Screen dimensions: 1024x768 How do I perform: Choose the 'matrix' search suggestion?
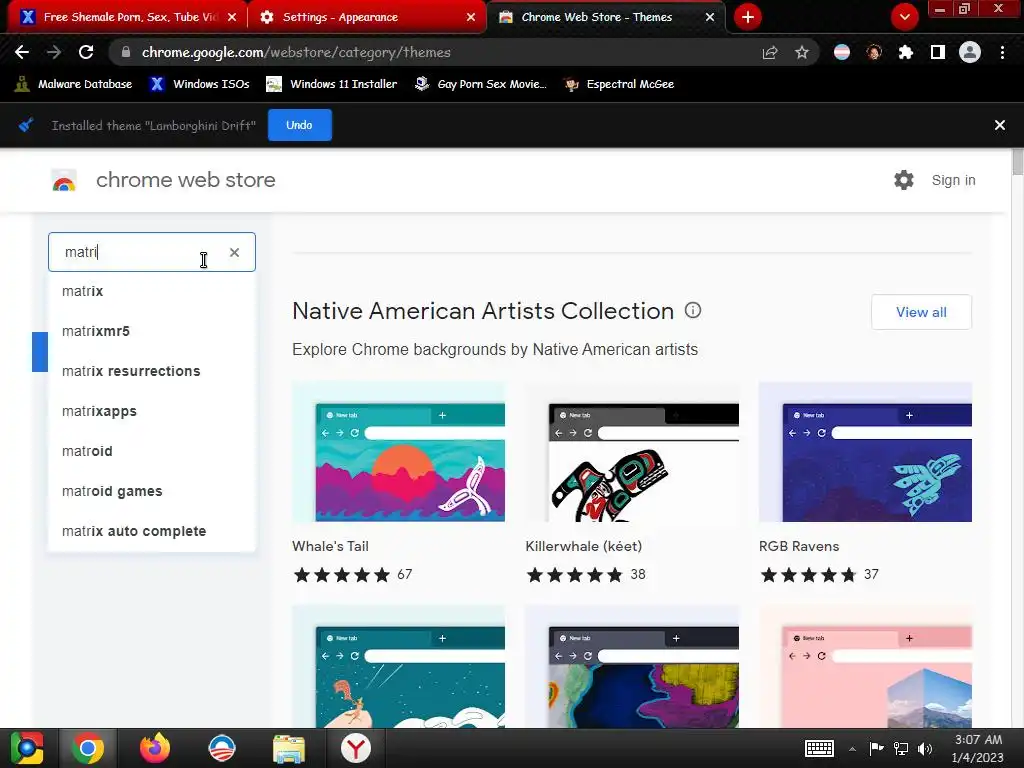pos(152,291)
